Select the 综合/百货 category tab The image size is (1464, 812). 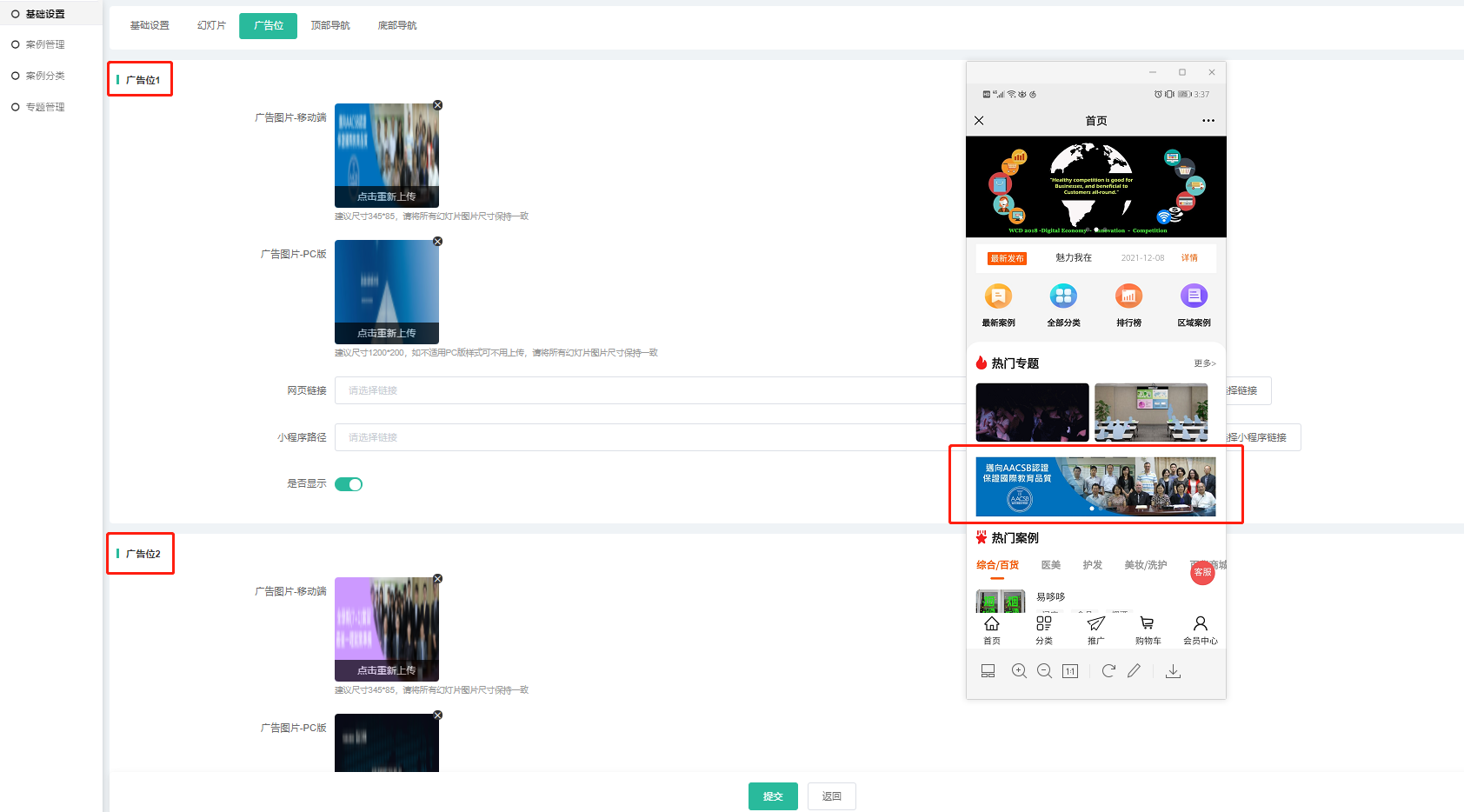997,566
